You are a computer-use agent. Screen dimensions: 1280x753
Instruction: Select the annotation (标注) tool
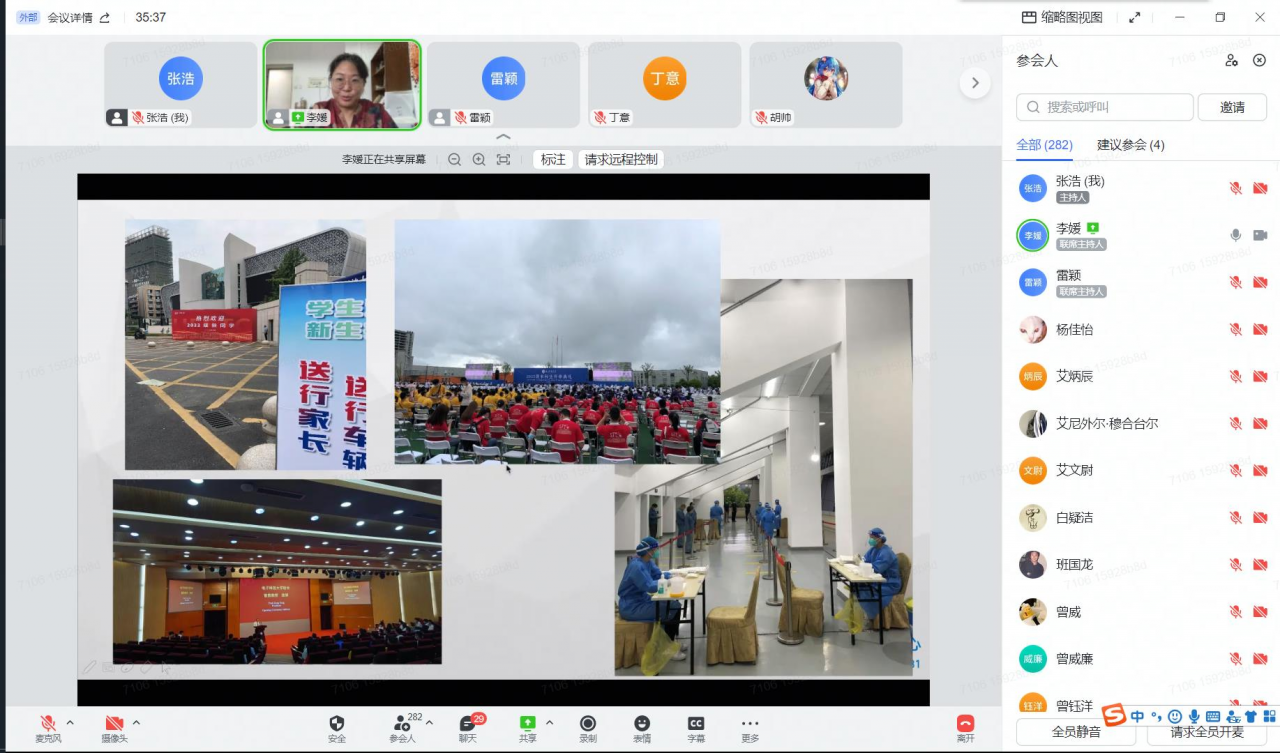click(553, 159)
